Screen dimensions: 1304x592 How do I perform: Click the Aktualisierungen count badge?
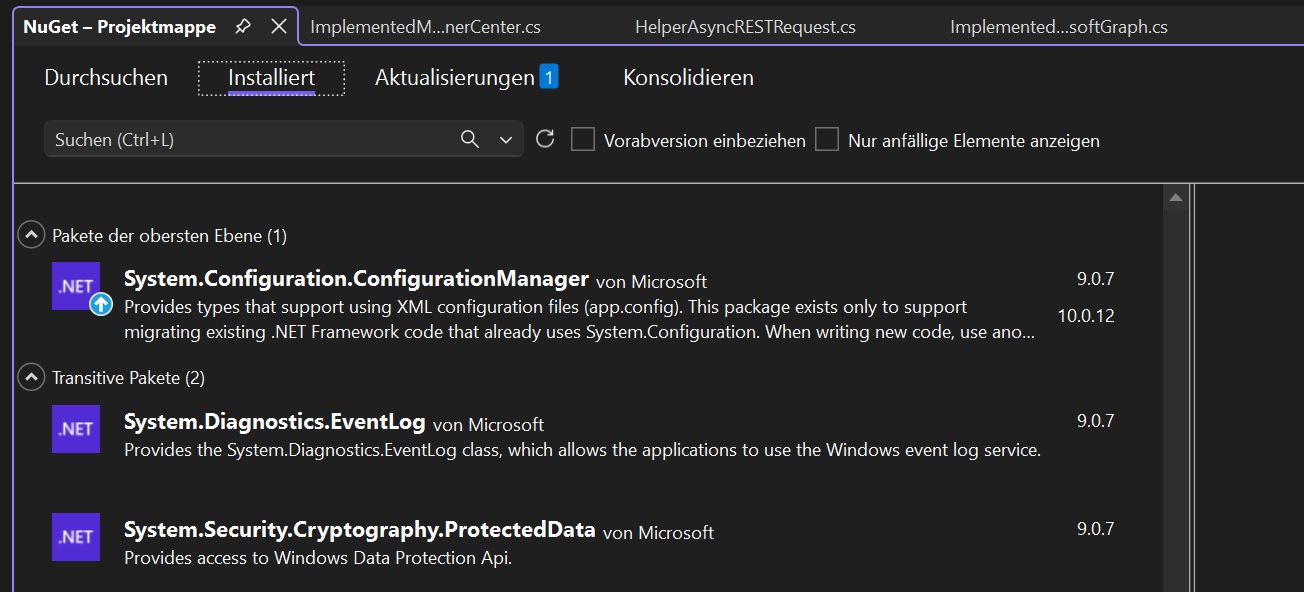click(x=549, y=76)
